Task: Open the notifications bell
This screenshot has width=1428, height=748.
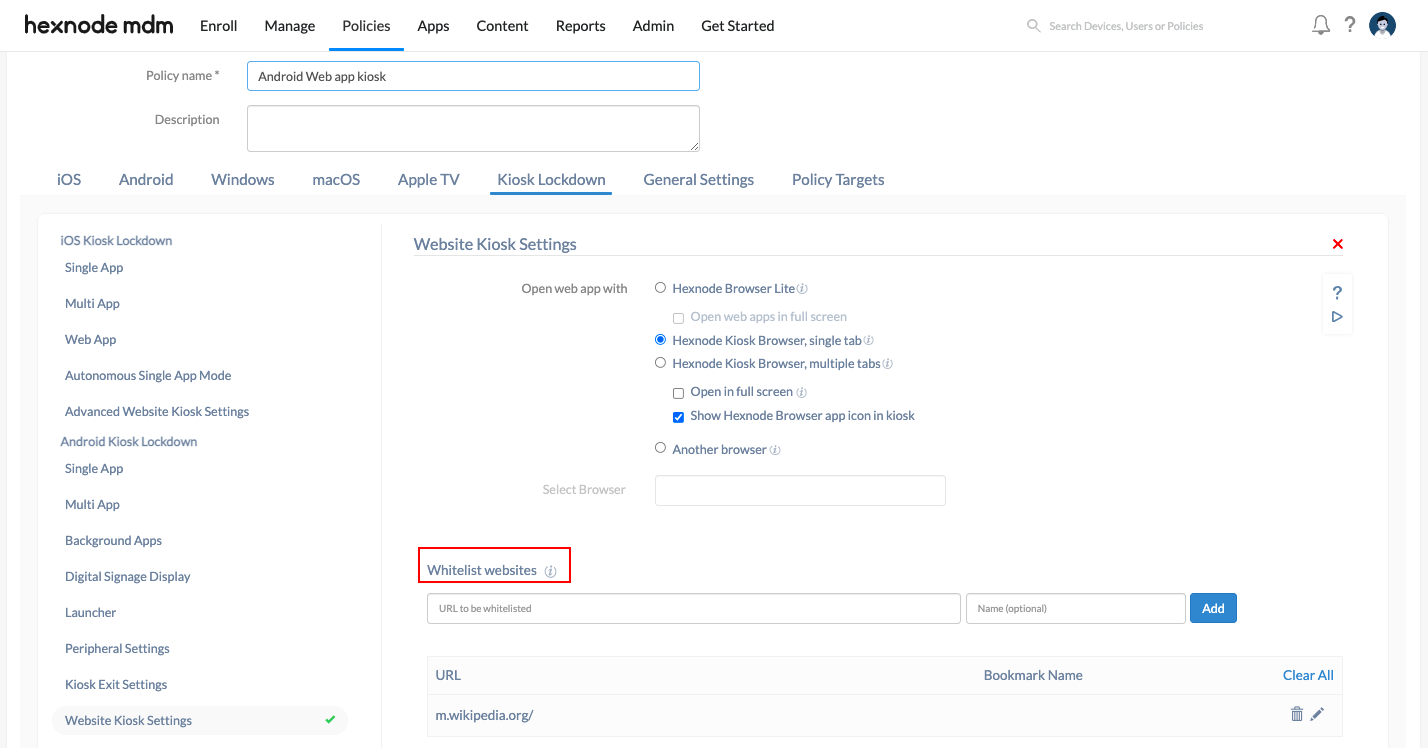Action: tap(1321, 25)
